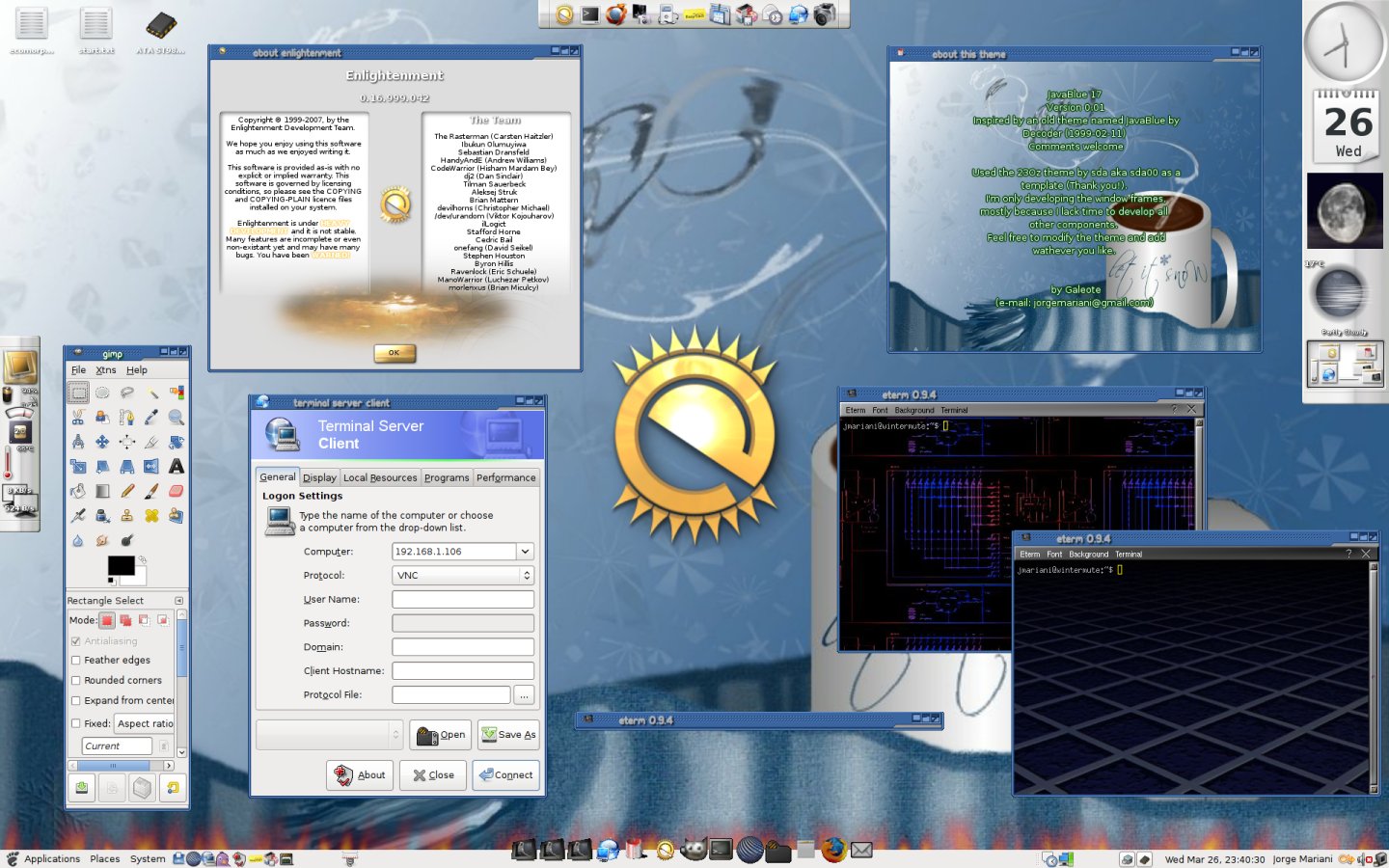This screenshot has height=868, width=1389.
Task: Click the camera icon in top launcher bar
Action: pyautogui.click(x=825, y=14)
